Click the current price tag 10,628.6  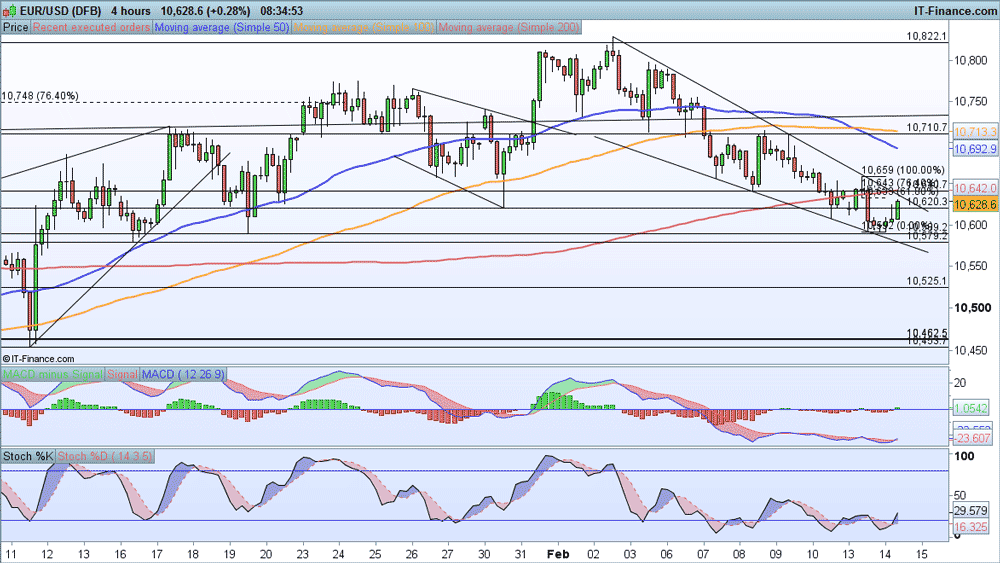click(x=974, y=205)
